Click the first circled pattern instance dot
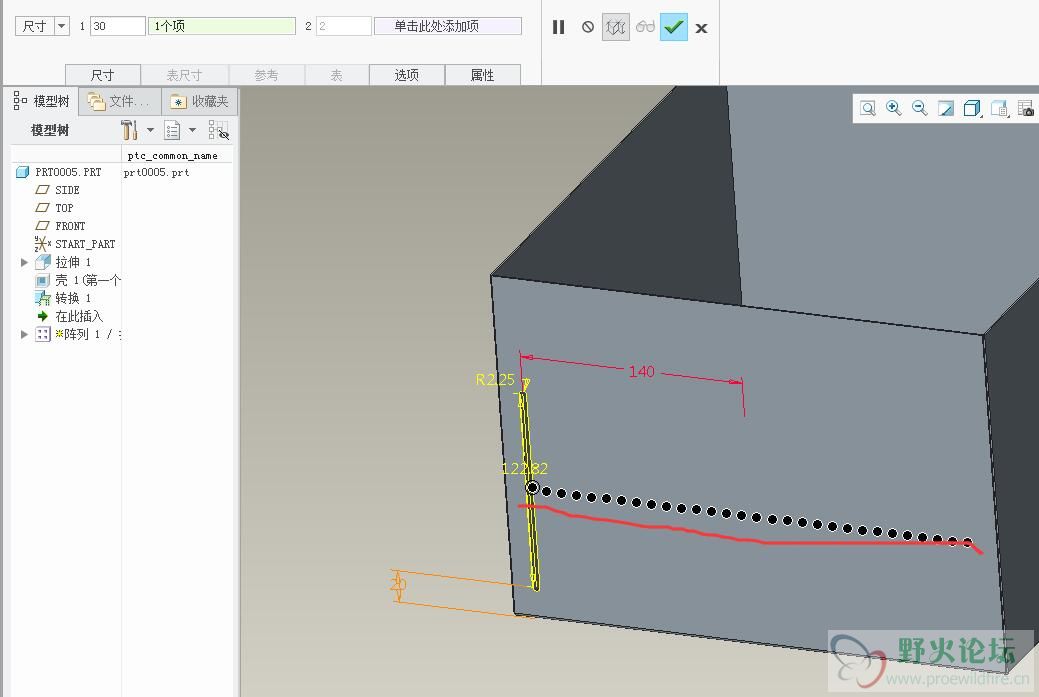 coord(533,488)
